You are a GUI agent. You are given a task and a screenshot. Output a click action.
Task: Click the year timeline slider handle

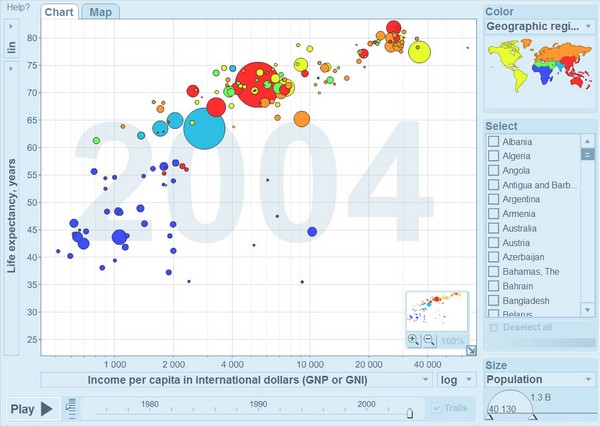pyautogui.click(x=409, y=413)
